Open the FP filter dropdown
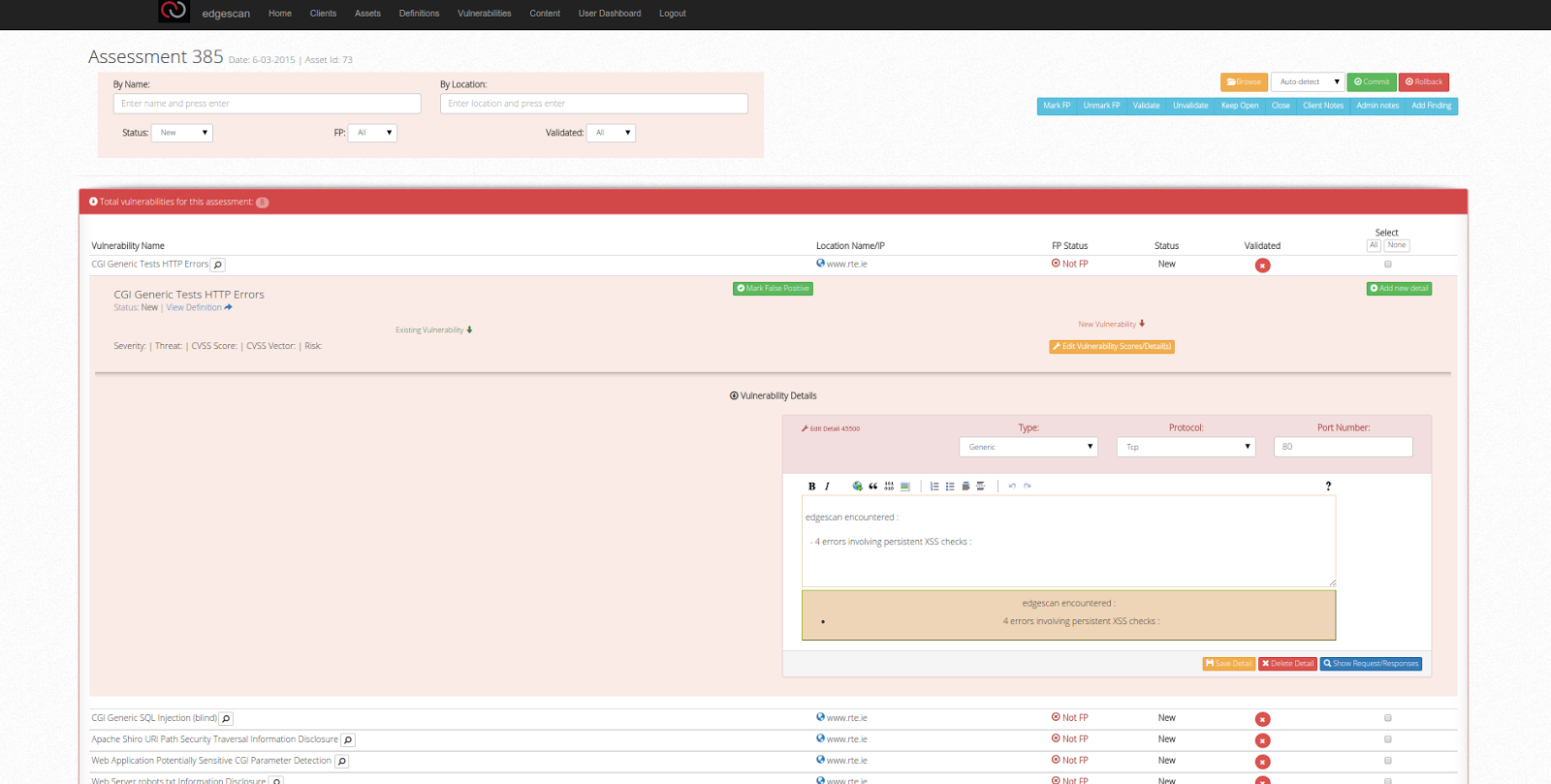 coord(372,133)
